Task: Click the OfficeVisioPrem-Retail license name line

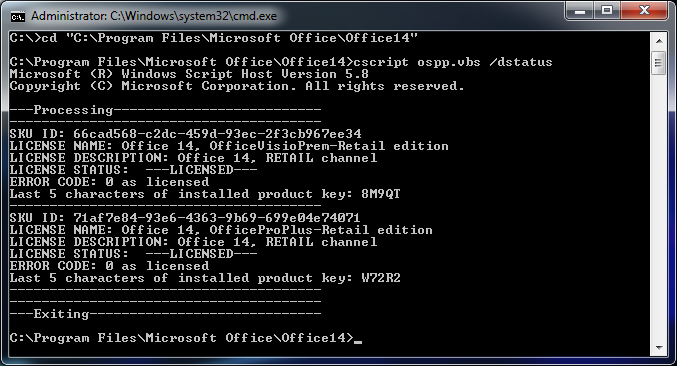Action: pyautogui.click(x=229, y=146)
